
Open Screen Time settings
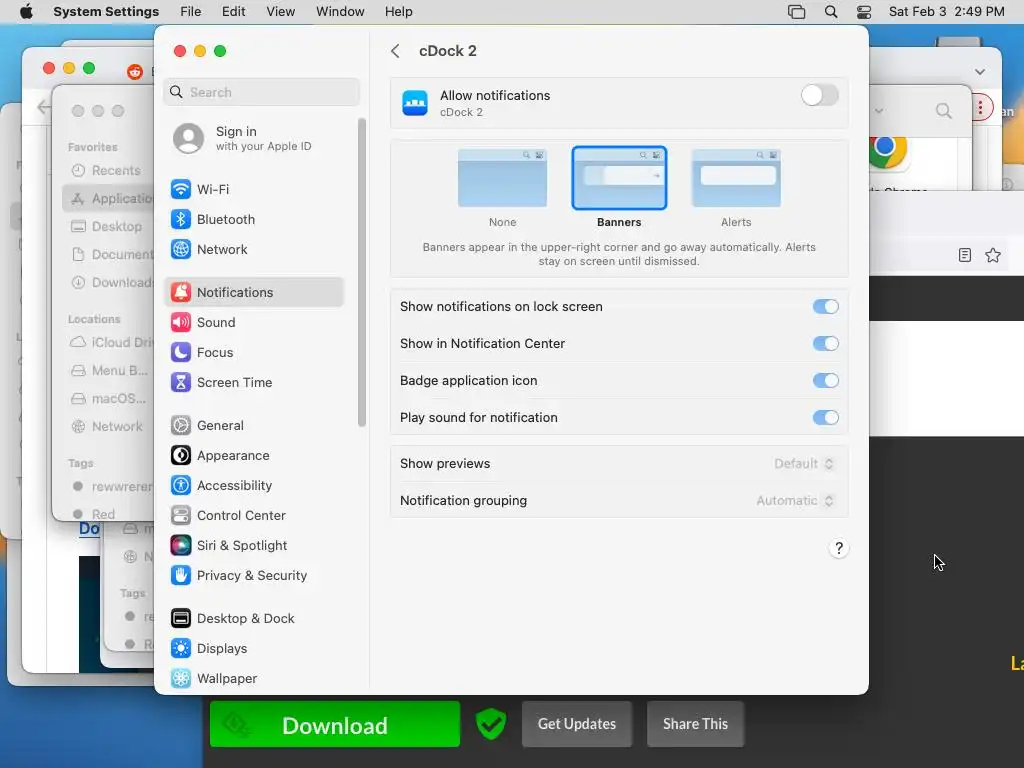click(x=253, y=383)
